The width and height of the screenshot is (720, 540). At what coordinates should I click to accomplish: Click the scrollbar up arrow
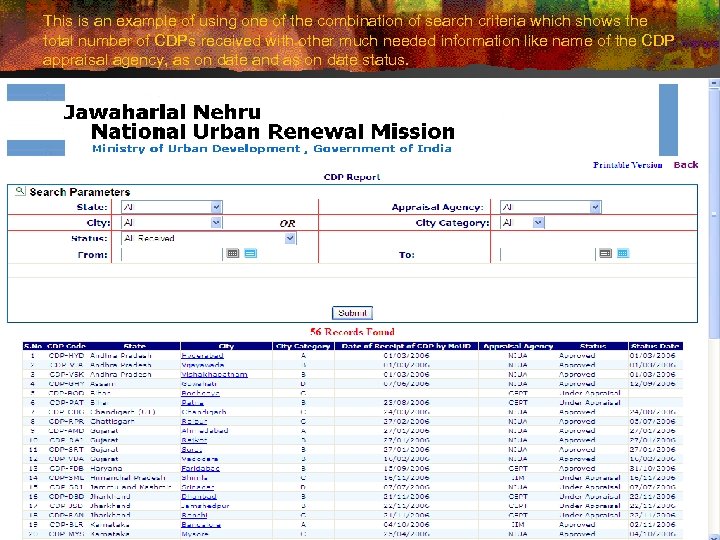(714, 83)
